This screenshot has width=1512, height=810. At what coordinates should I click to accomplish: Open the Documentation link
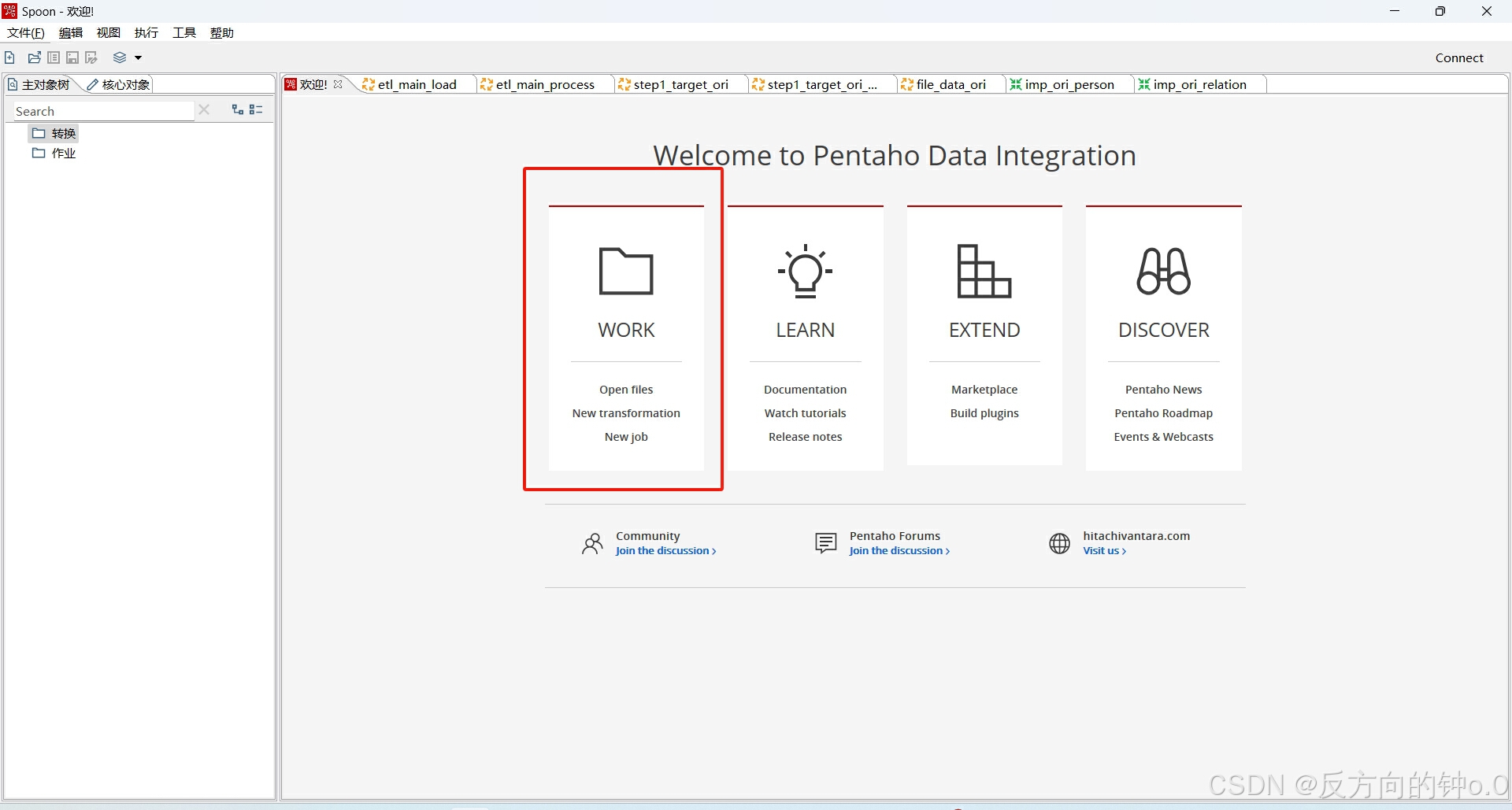point(805,390)
